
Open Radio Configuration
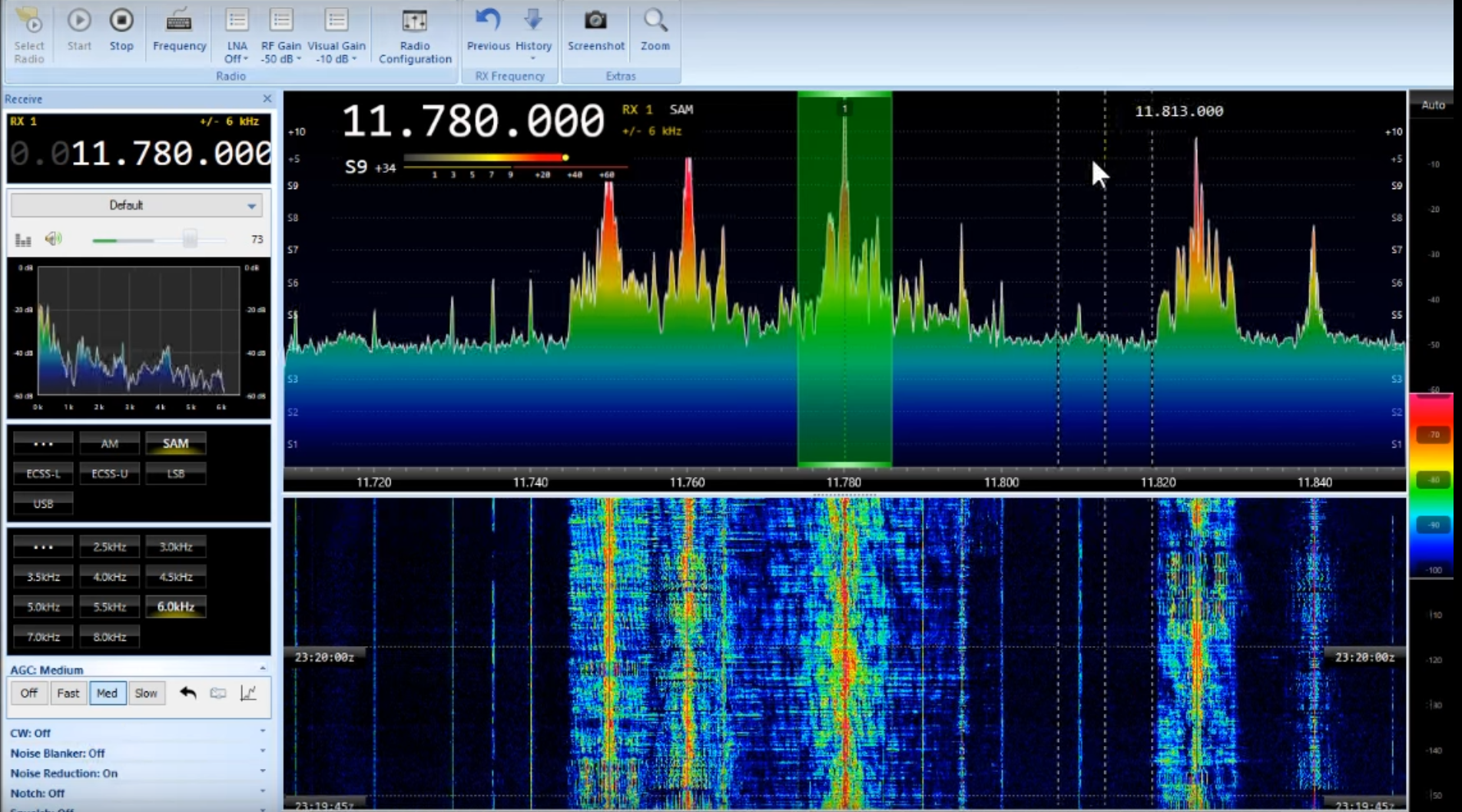[x=415, y=35]
